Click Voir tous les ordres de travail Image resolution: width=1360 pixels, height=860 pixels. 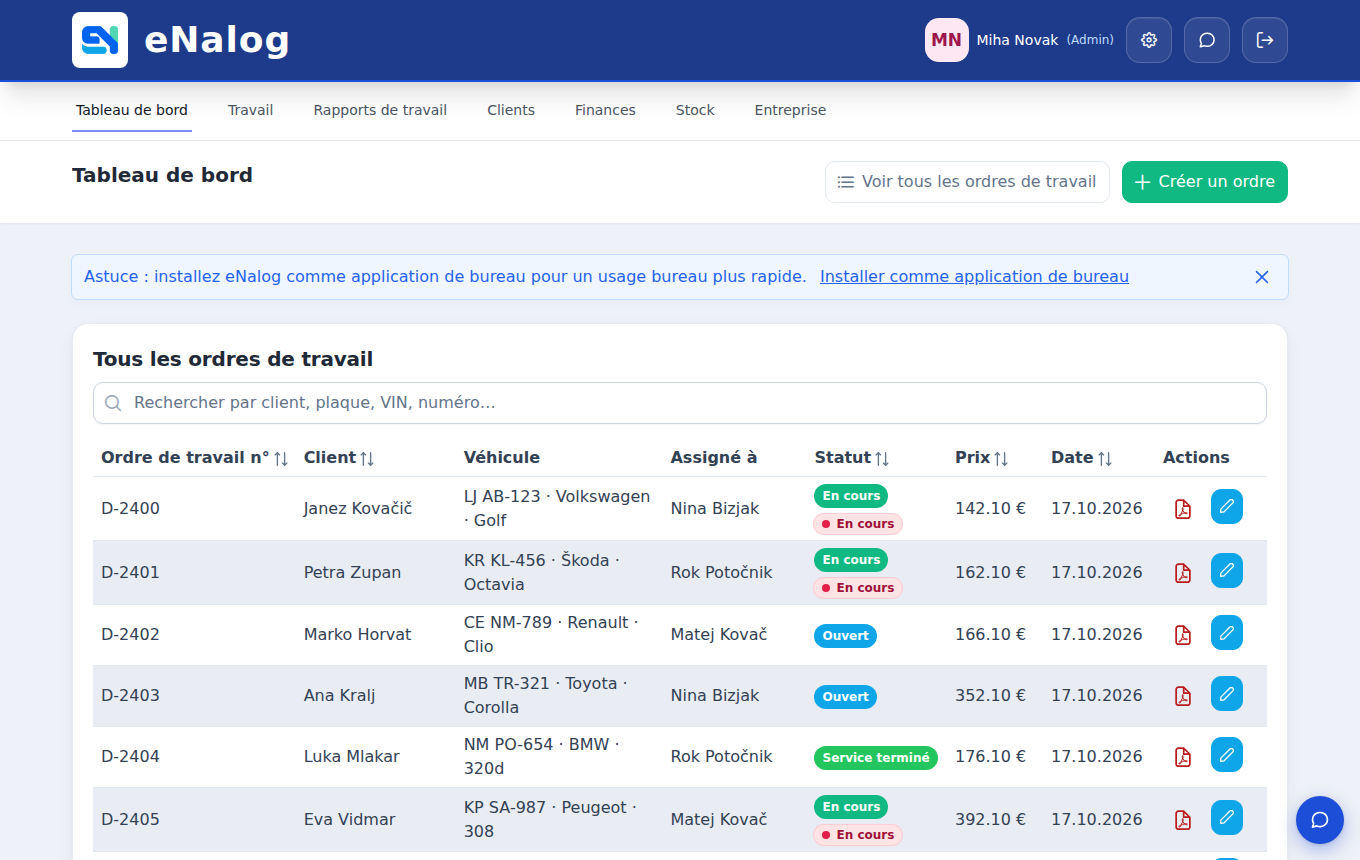(x=967, y=182)
